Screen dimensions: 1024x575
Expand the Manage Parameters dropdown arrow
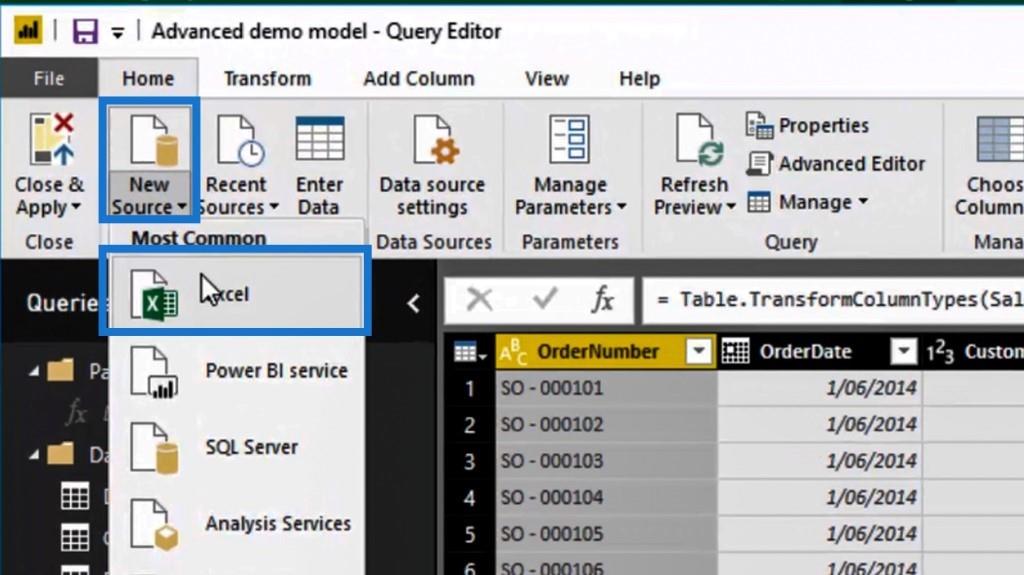click(x=622, y=206)
